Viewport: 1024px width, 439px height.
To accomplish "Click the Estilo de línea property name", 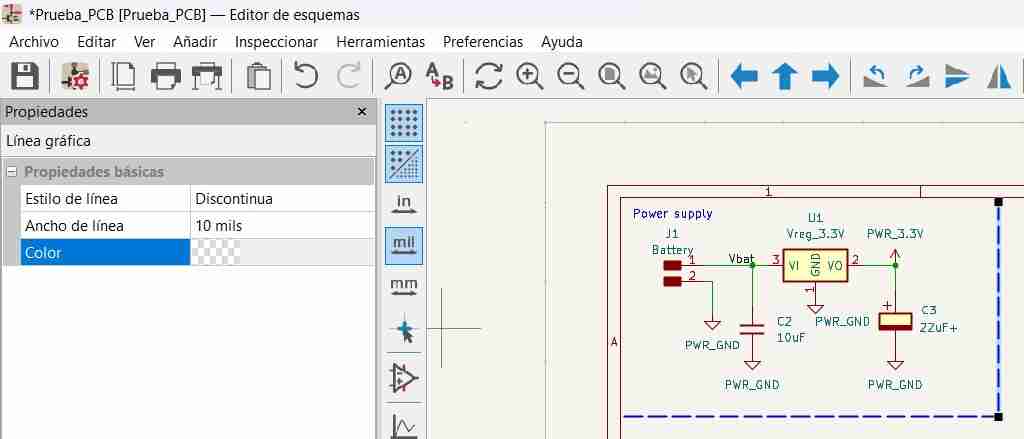I will pos(71,199).
